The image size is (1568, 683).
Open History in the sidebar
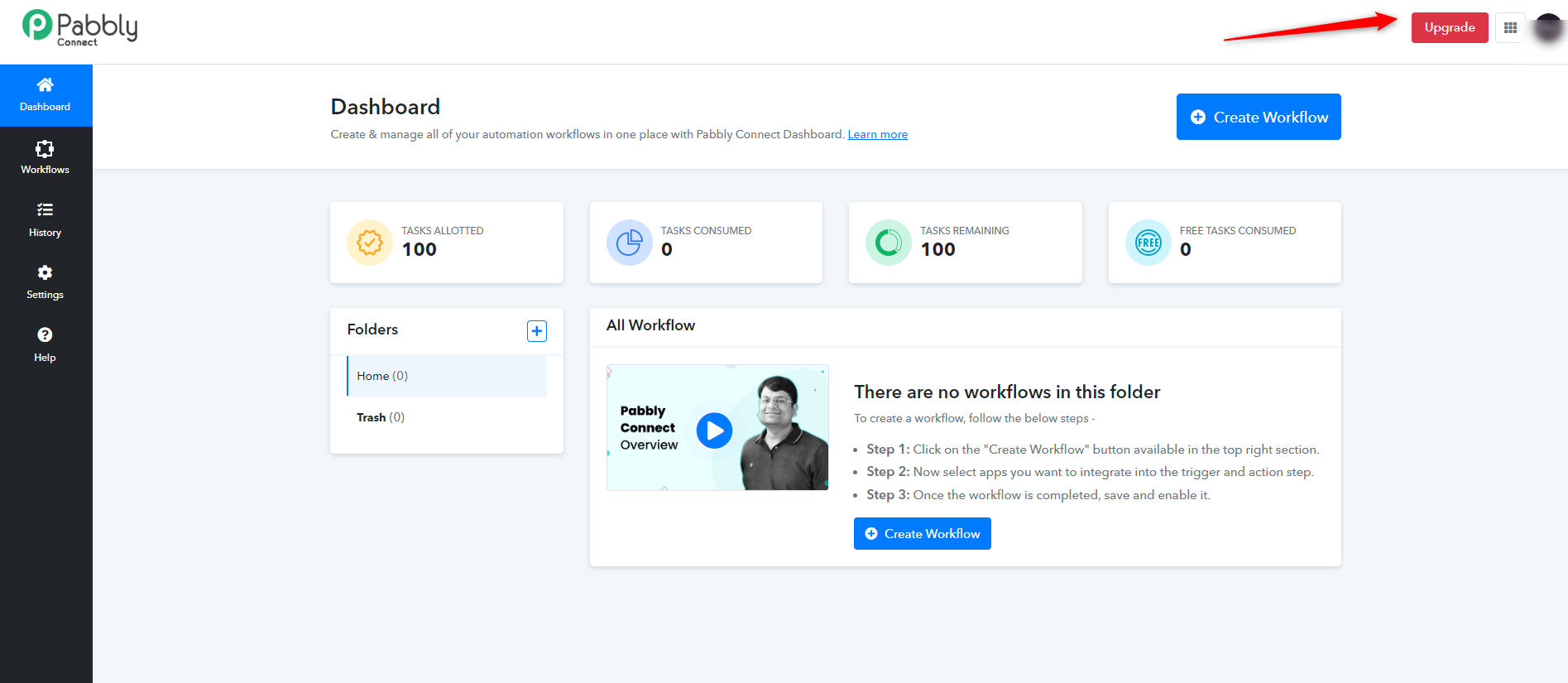pos(46,220)
